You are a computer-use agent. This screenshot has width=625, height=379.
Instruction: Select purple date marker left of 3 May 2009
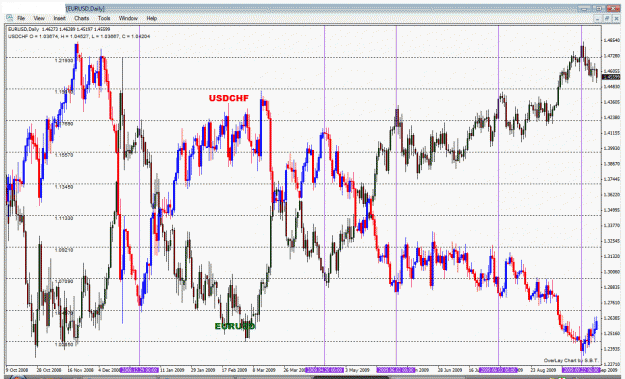click(324, 370)
